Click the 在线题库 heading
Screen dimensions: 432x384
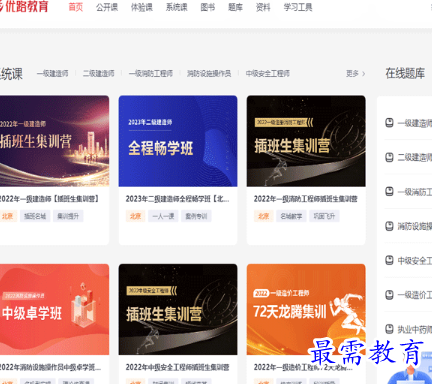(405, 73)
